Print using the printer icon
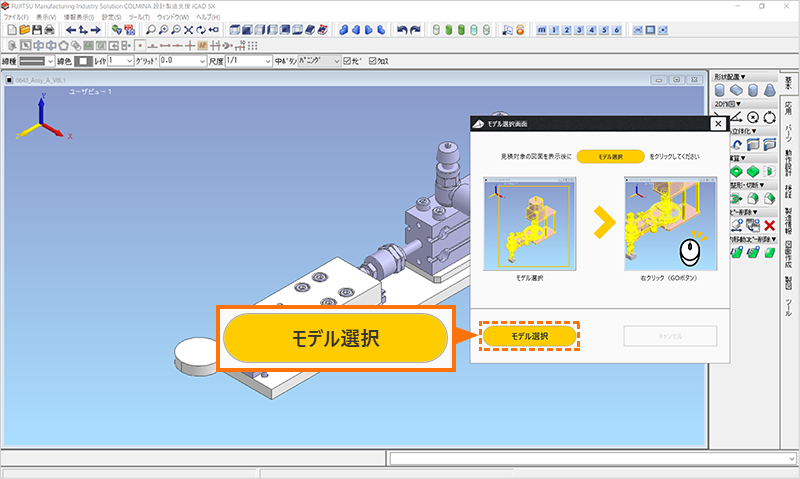The width and height of the screenshot is (800, 479). (49, 30)
